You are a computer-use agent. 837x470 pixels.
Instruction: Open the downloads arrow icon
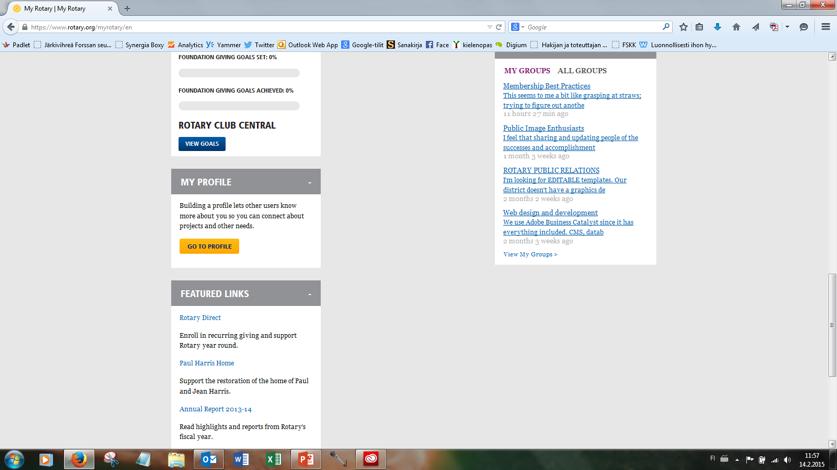(x=717, y=27)
